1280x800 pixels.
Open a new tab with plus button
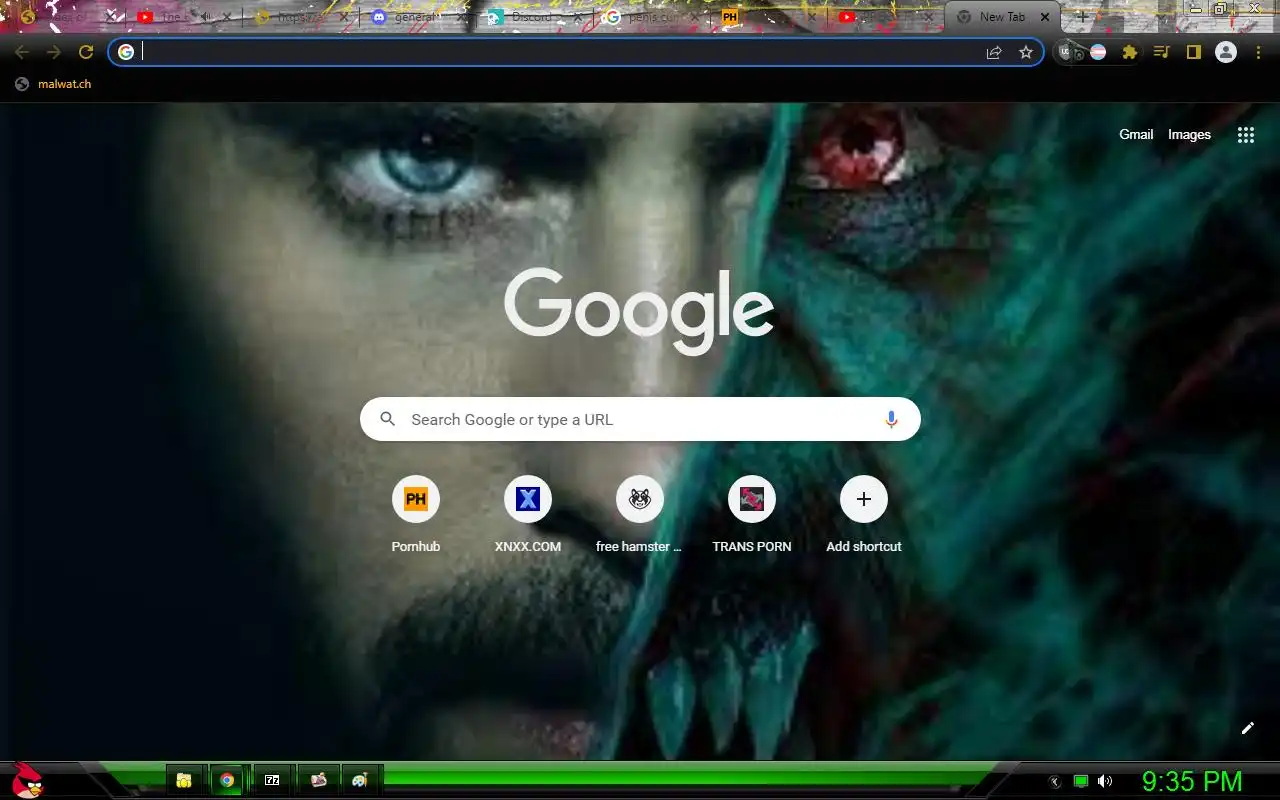pyautogui.click(x=1082, y=17)
